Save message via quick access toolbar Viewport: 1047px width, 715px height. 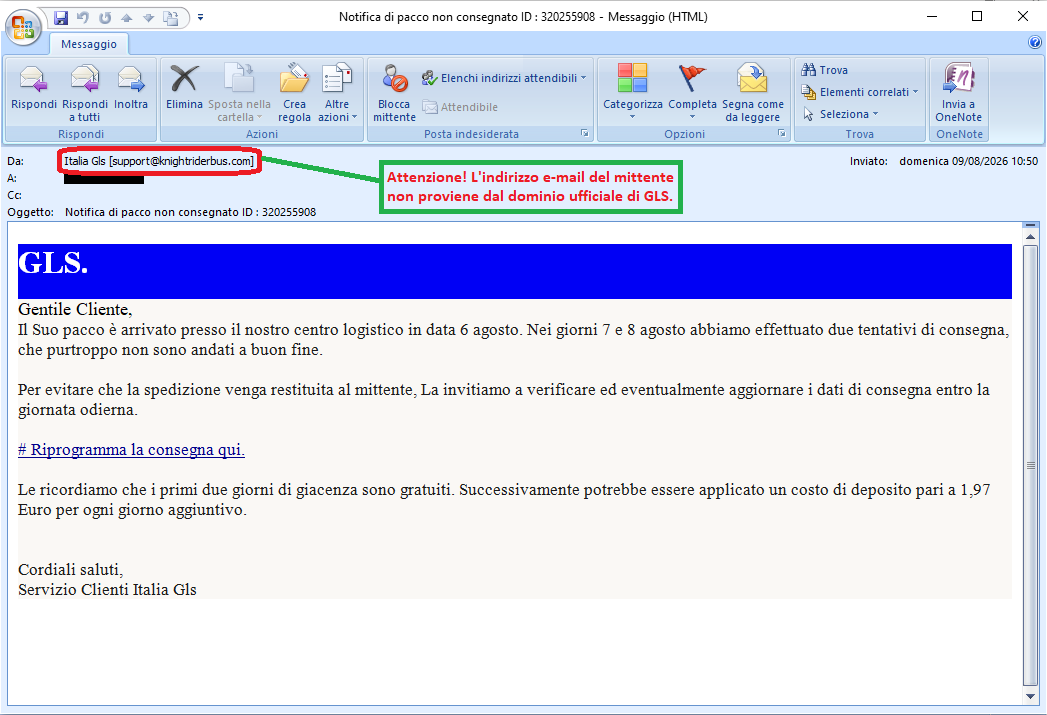61,18
